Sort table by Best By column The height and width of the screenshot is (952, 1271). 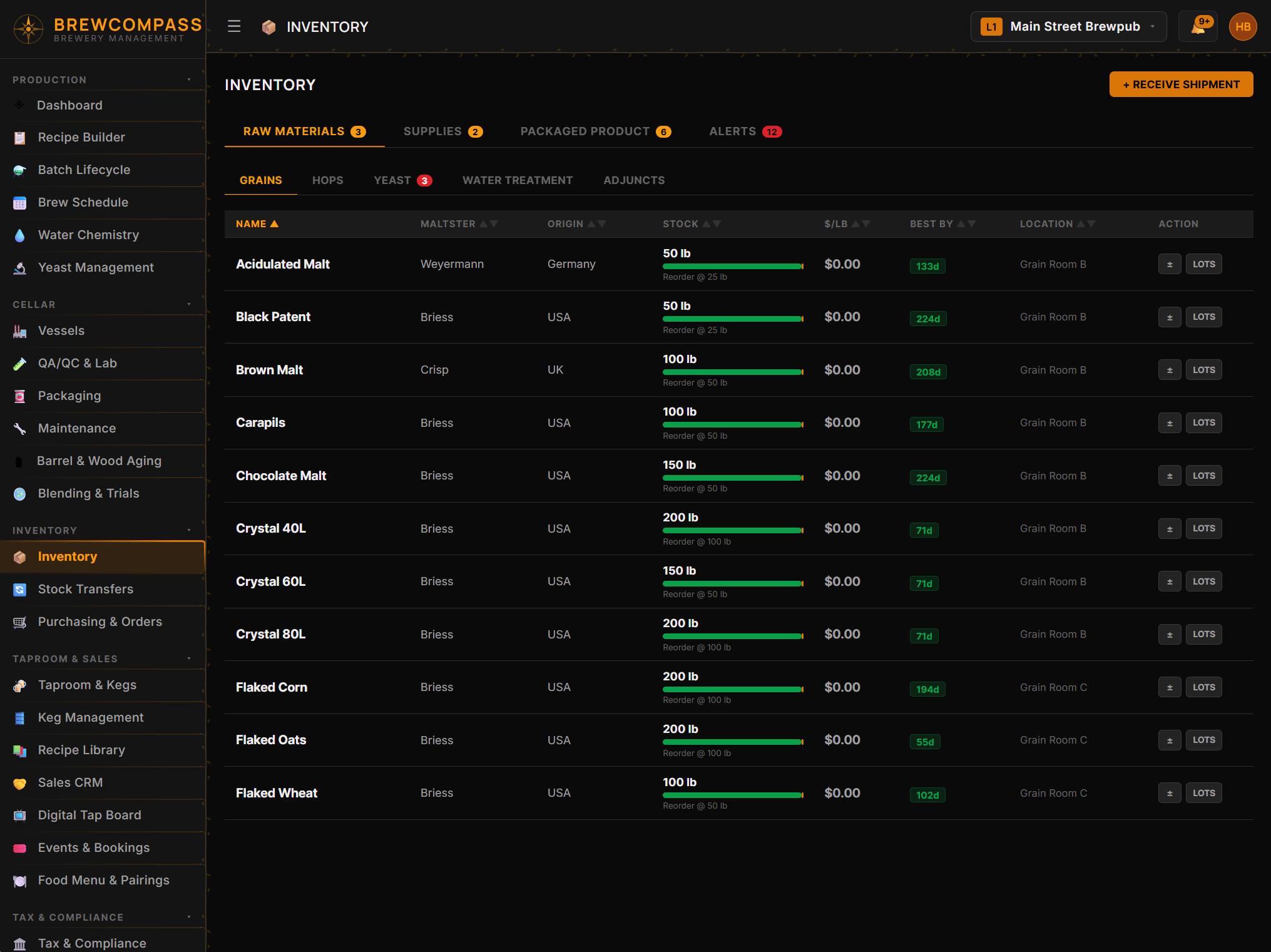coord(942,223)
